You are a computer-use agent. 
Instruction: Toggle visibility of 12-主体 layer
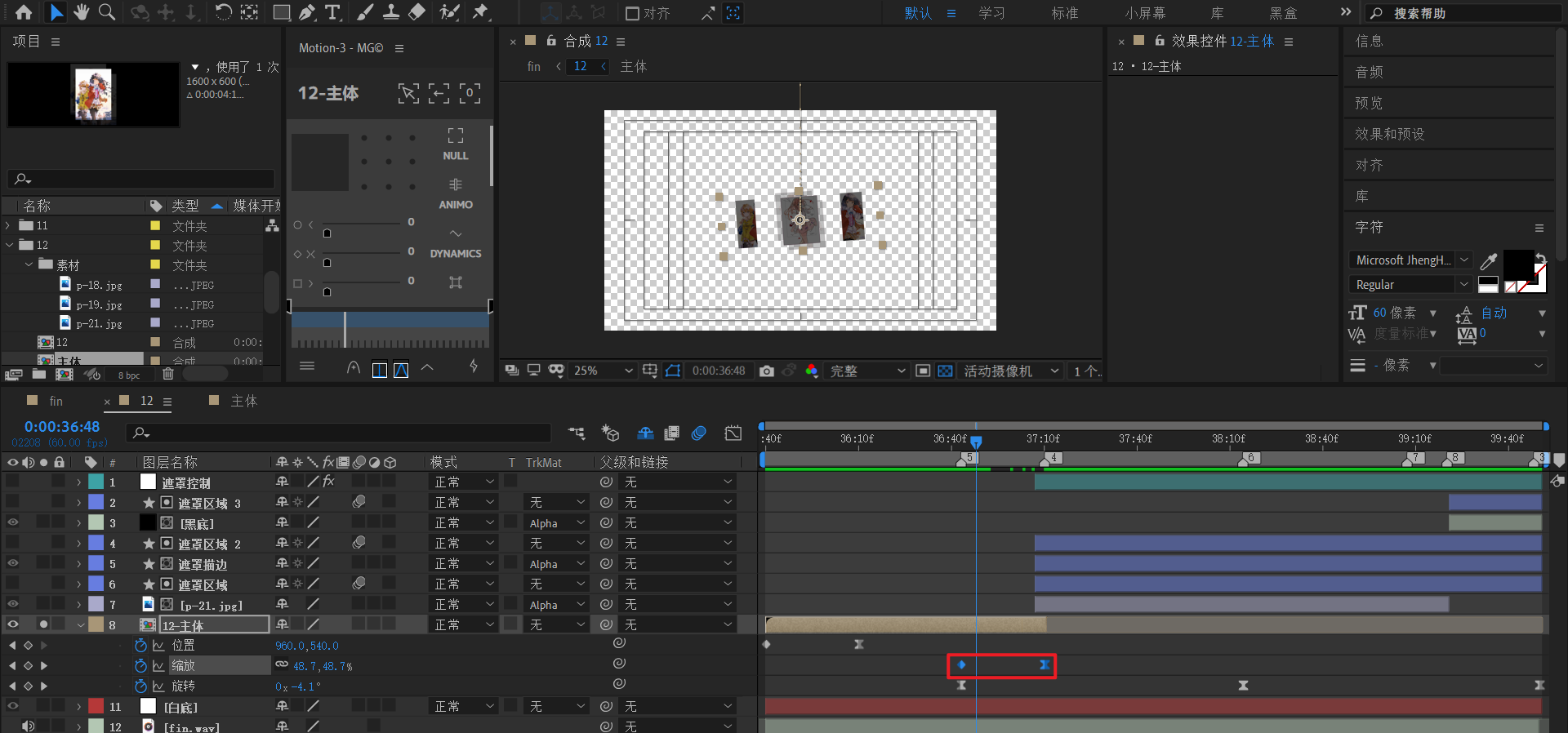coord(13,624)
